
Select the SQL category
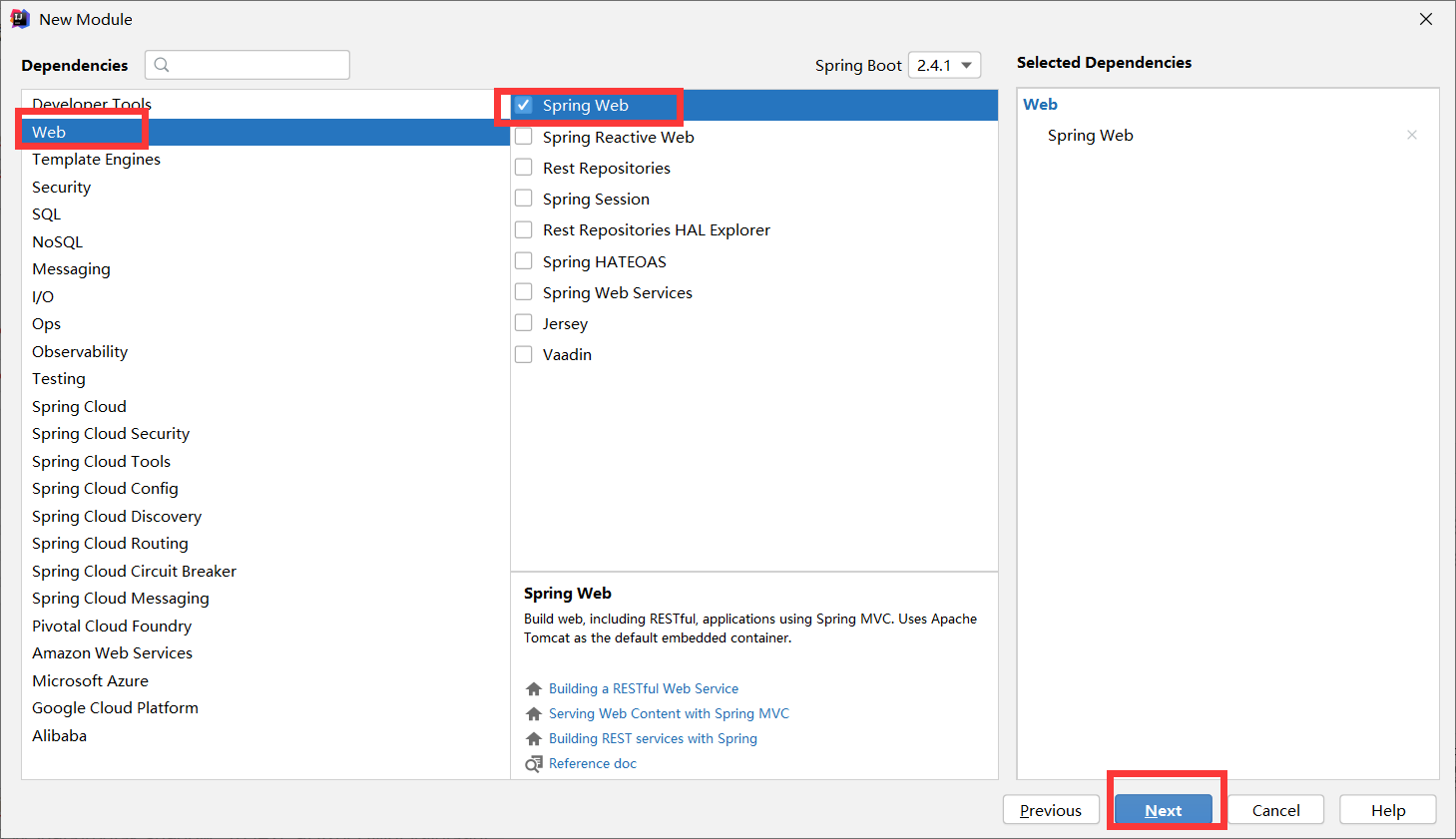[x=265, y=214]
